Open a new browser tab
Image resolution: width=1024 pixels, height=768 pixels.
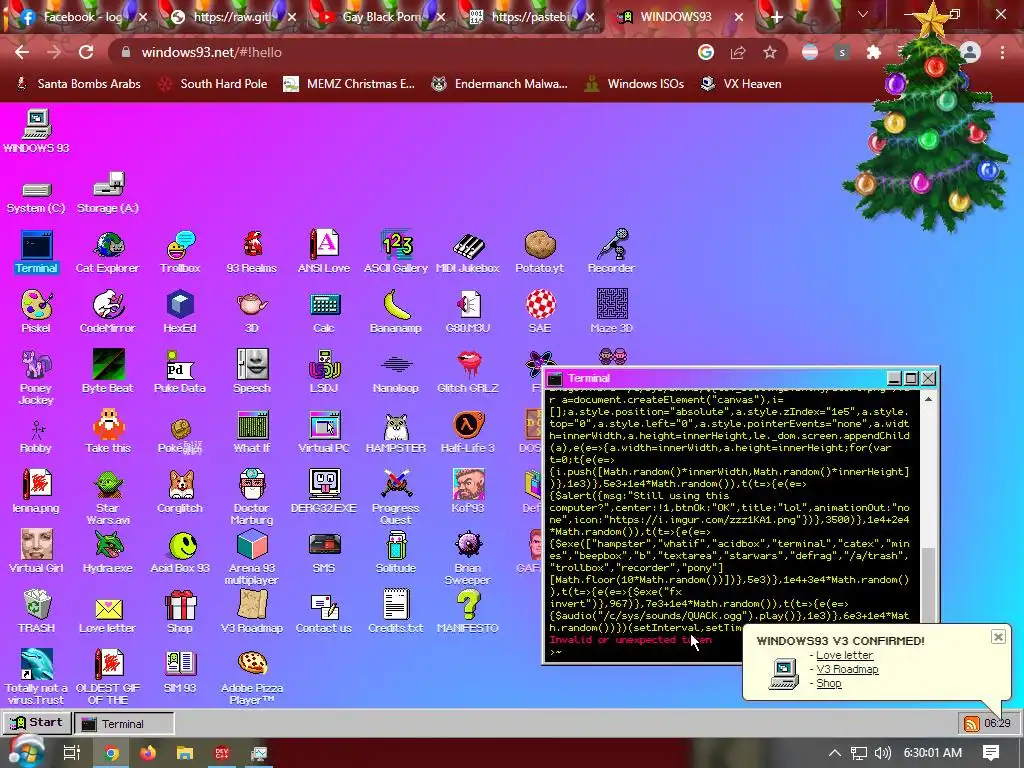[776, 18]
